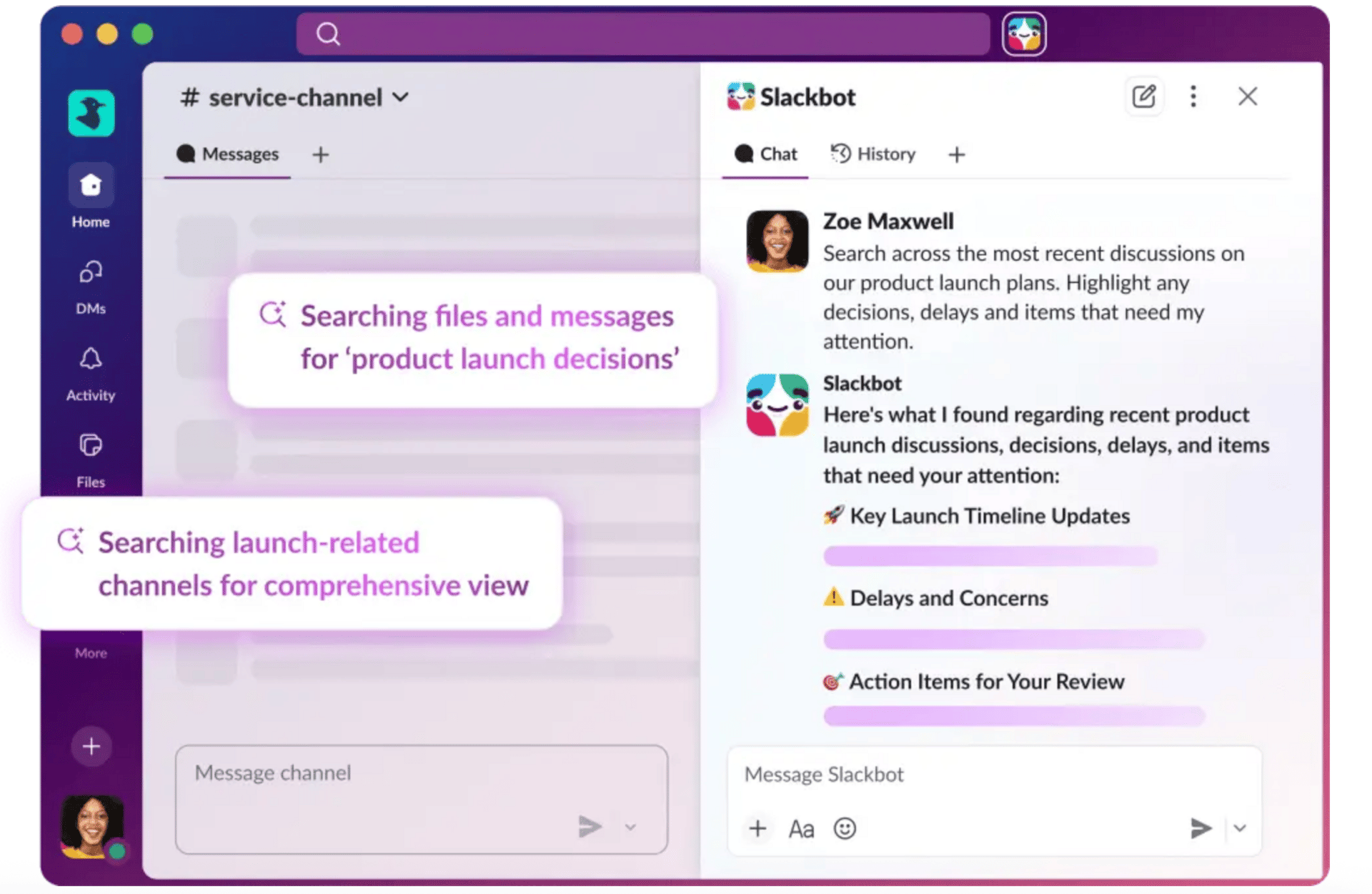Viewport: 1372px width, 894px height.
Task: Click plus attachment button in Slackbot composer
Action: tap(757, 828)
